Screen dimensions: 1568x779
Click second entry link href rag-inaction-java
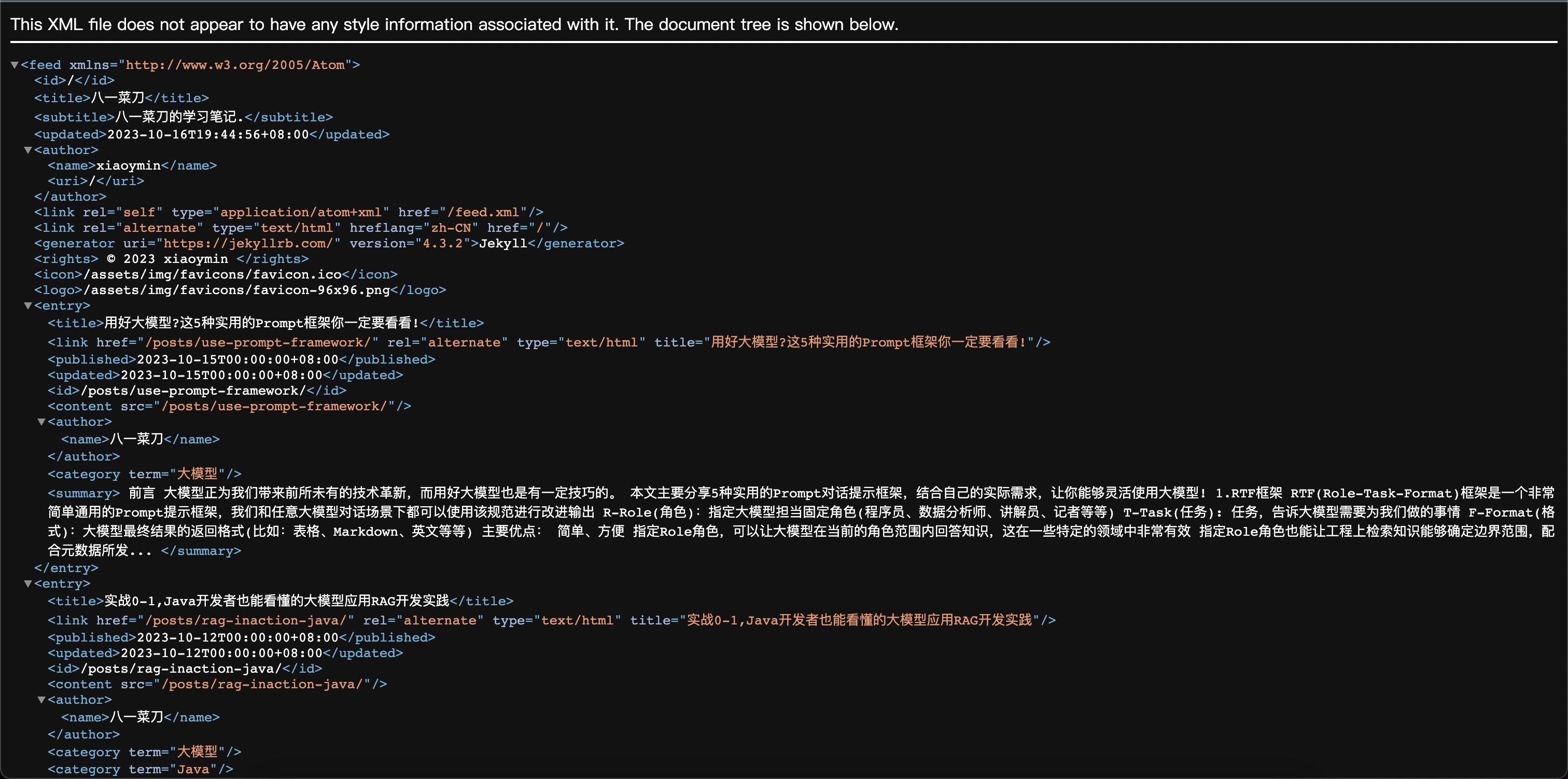pyautogui.click(x=245, y=621)
